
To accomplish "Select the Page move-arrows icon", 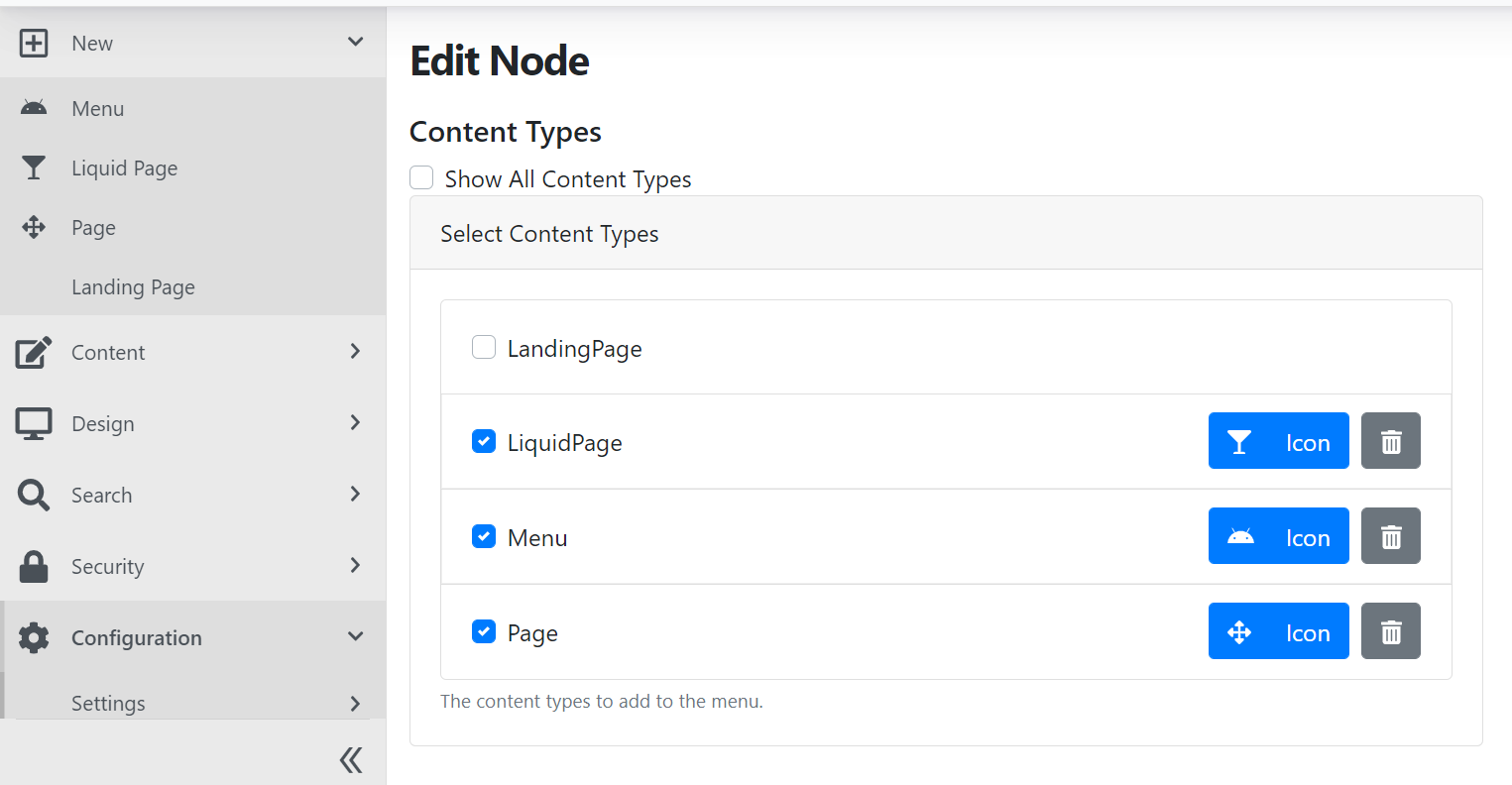I will pyautogui.click(x=34, y=227).
